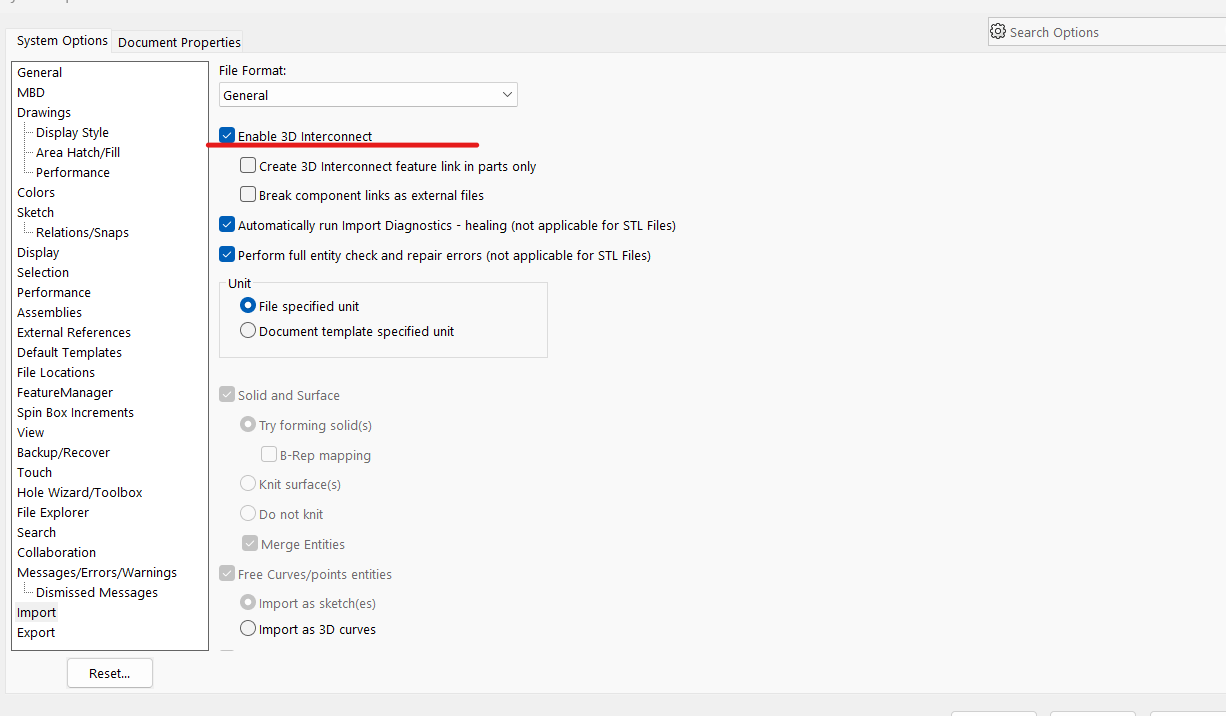
Task: Open Backup/Recover options
Action: coord(63,452)
